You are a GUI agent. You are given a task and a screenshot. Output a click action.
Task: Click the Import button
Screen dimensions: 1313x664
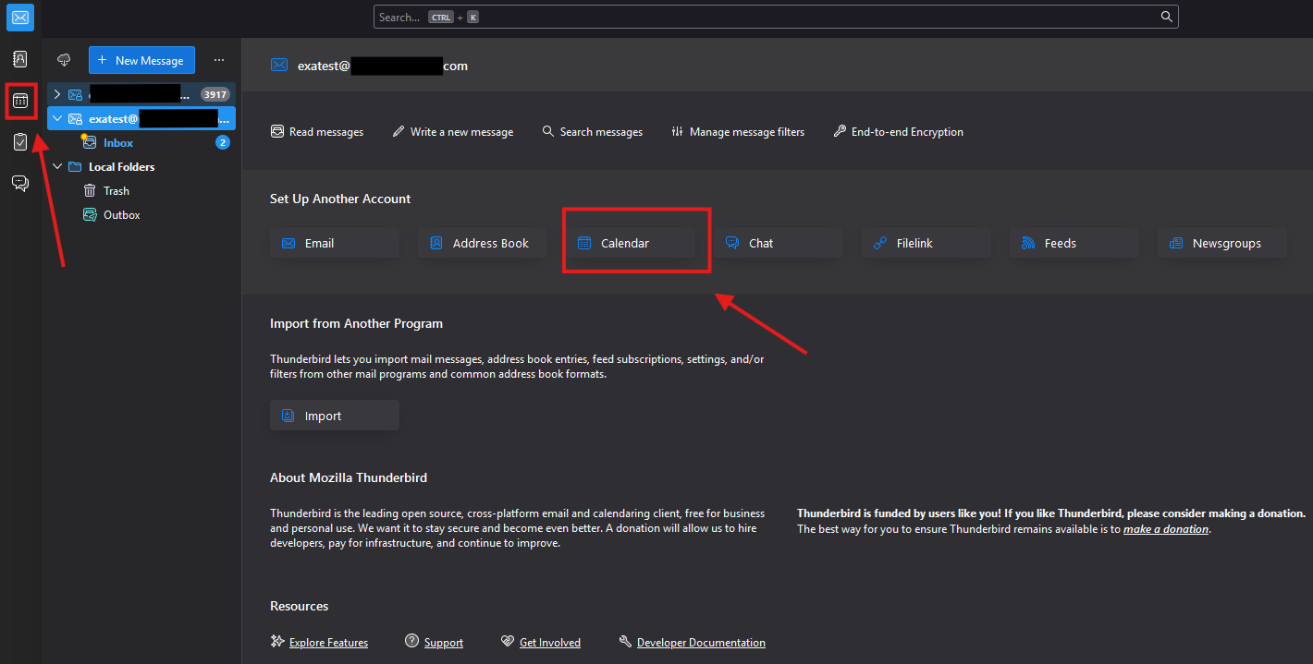pos(334,416)
